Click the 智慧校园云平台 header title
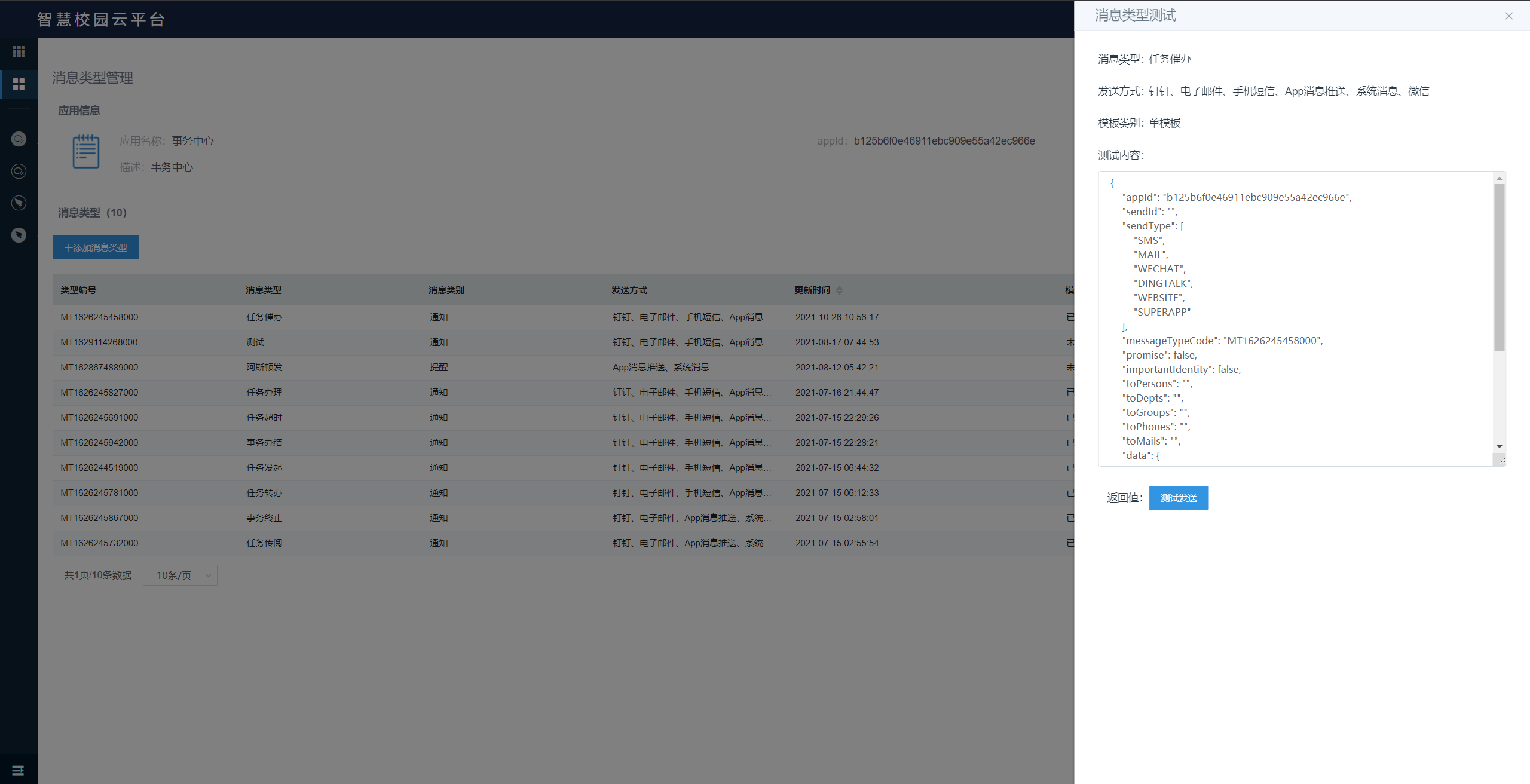Image resolution: width=1530 pixels, height=784 pixels. [x=101, y=19]
